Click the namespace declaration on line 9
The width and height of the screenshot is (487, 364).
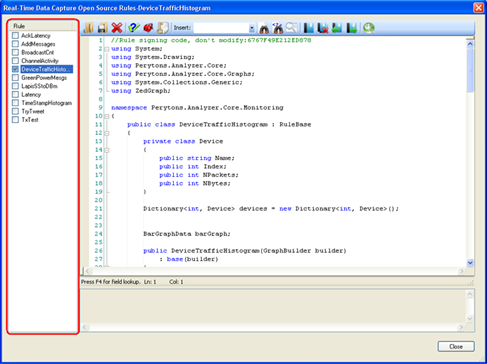pos(197,108)
